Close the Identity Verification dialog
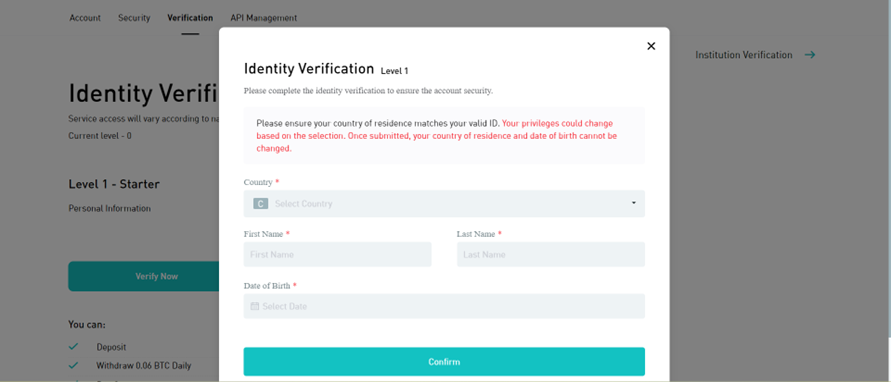This screenshot has width=891, height=382. 651,46
